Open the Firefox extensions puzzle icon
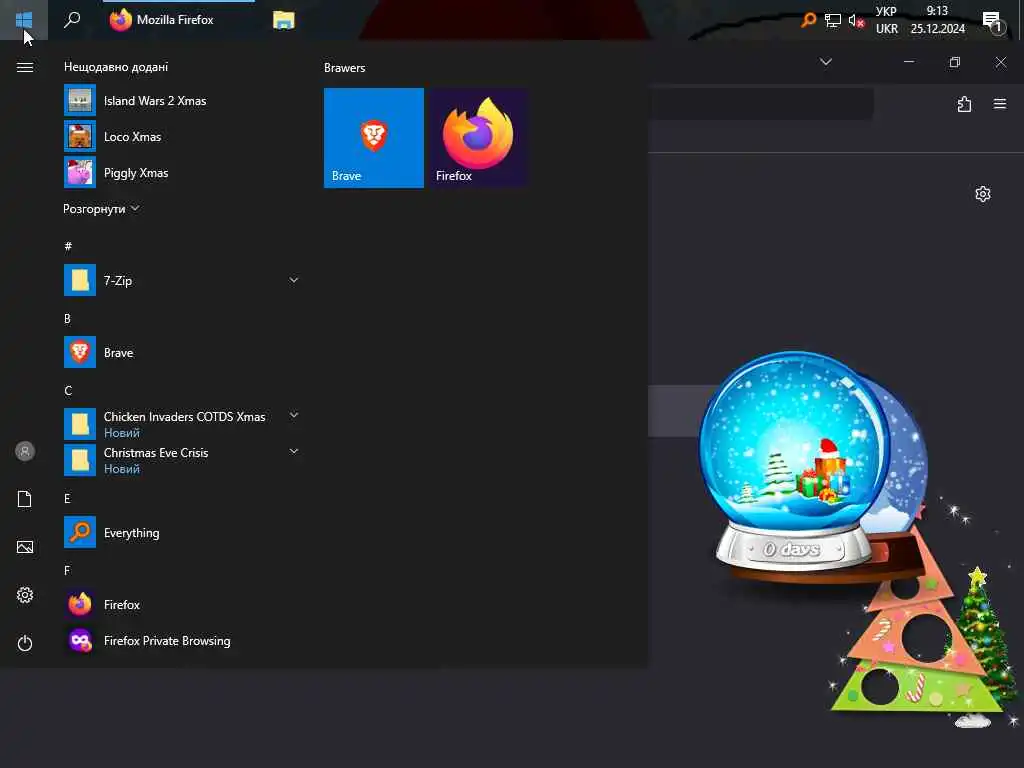This screenshot has width=1024, height=768. coord(964,104)
